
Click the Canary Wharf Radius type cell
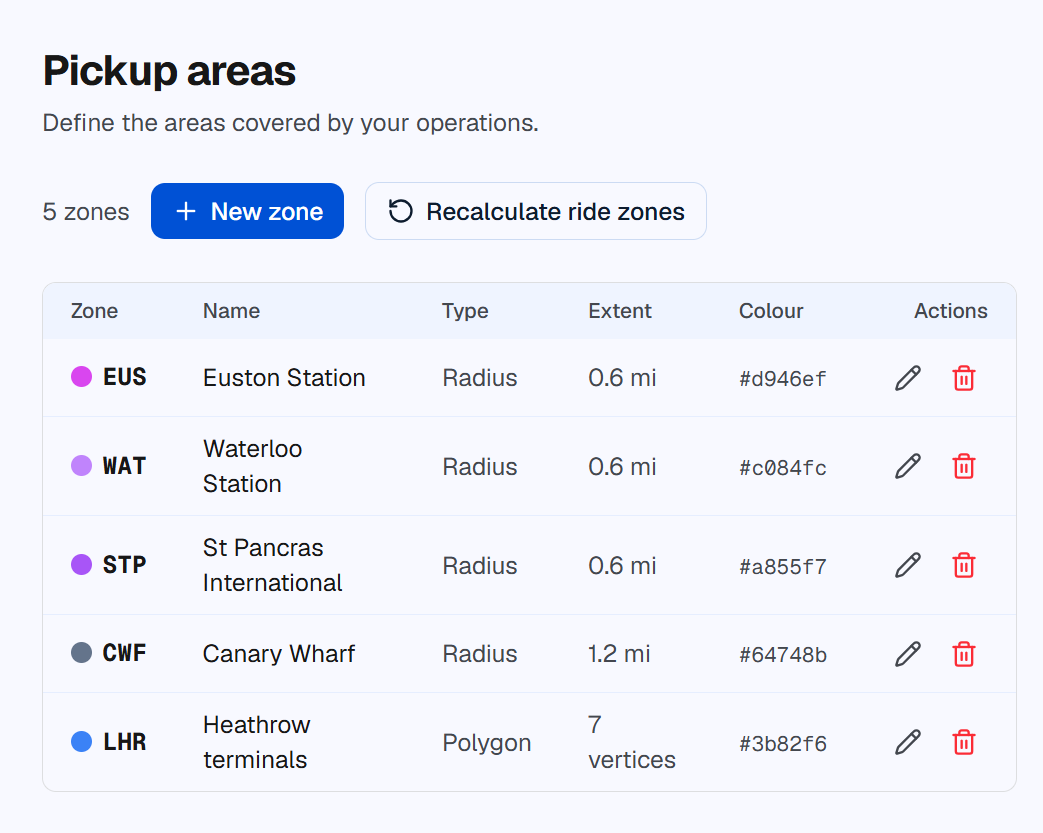480,654
